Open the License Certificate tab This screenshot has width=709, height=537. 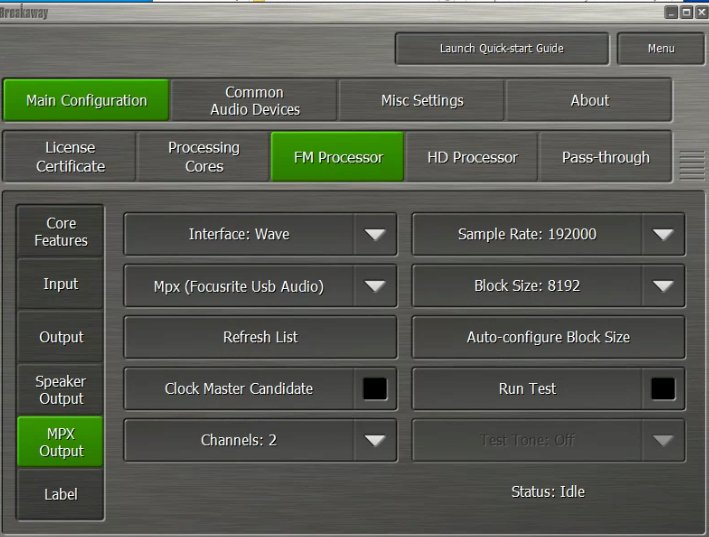tap(70, 157)
